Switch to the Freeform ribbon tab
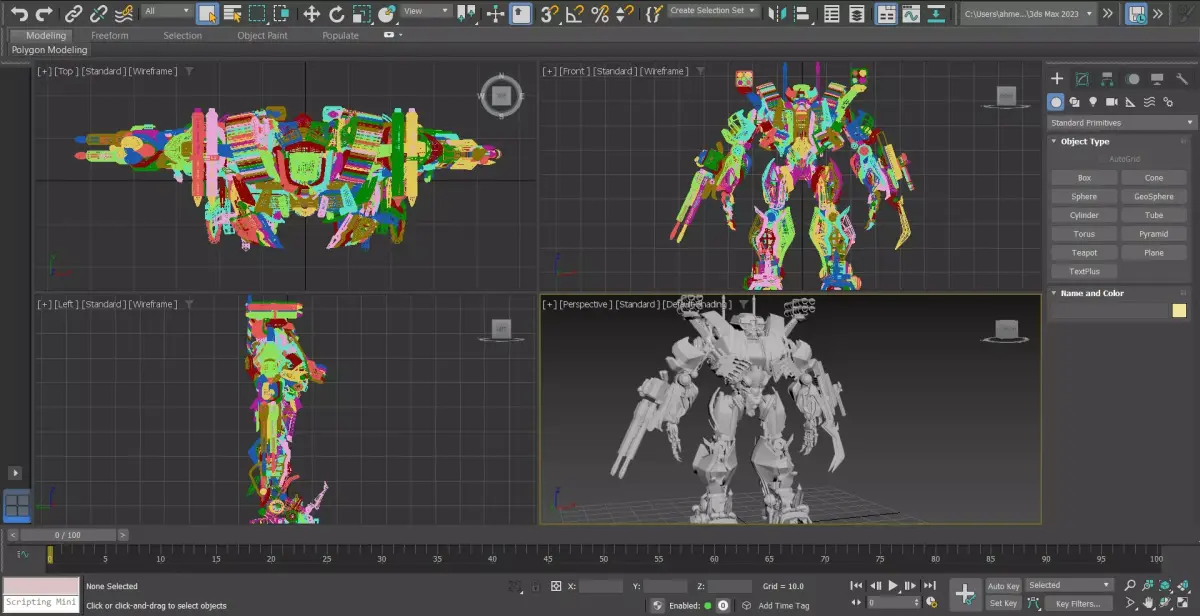Image resolution: width=1200 pixels, height=616 pixels. click(x=110, y=35)
